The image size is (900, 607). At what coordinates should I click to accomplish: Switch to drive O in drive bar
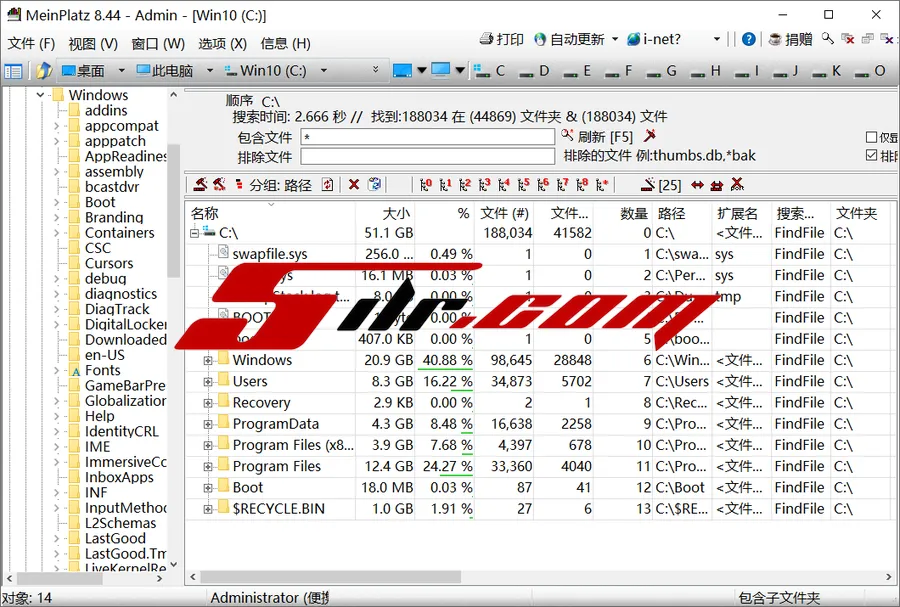point(870,71)
